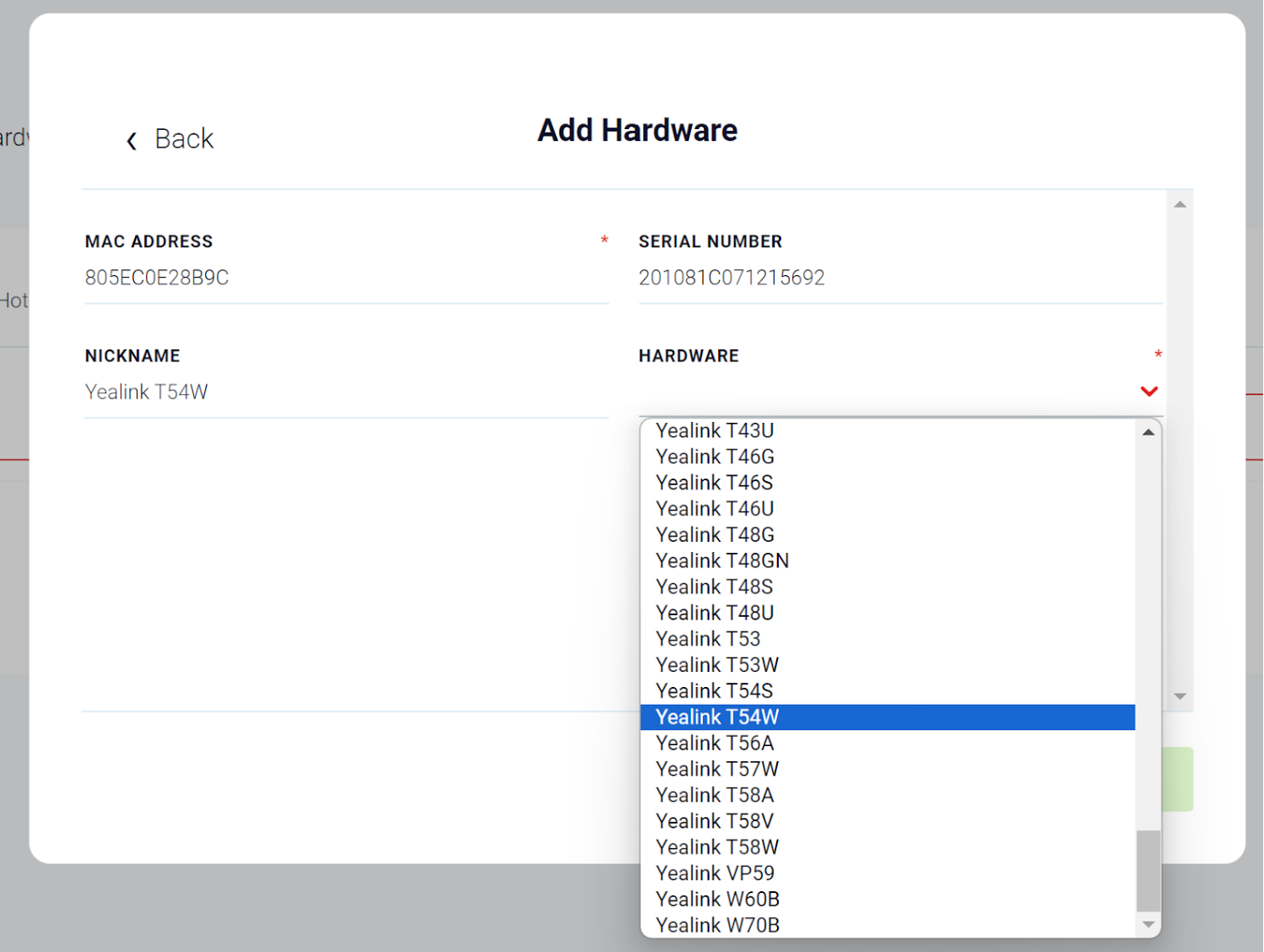Image resolution: width=1264 pixels, height=952 pixels.
Task: Choose Yealink T48U option
Action: 888,613
